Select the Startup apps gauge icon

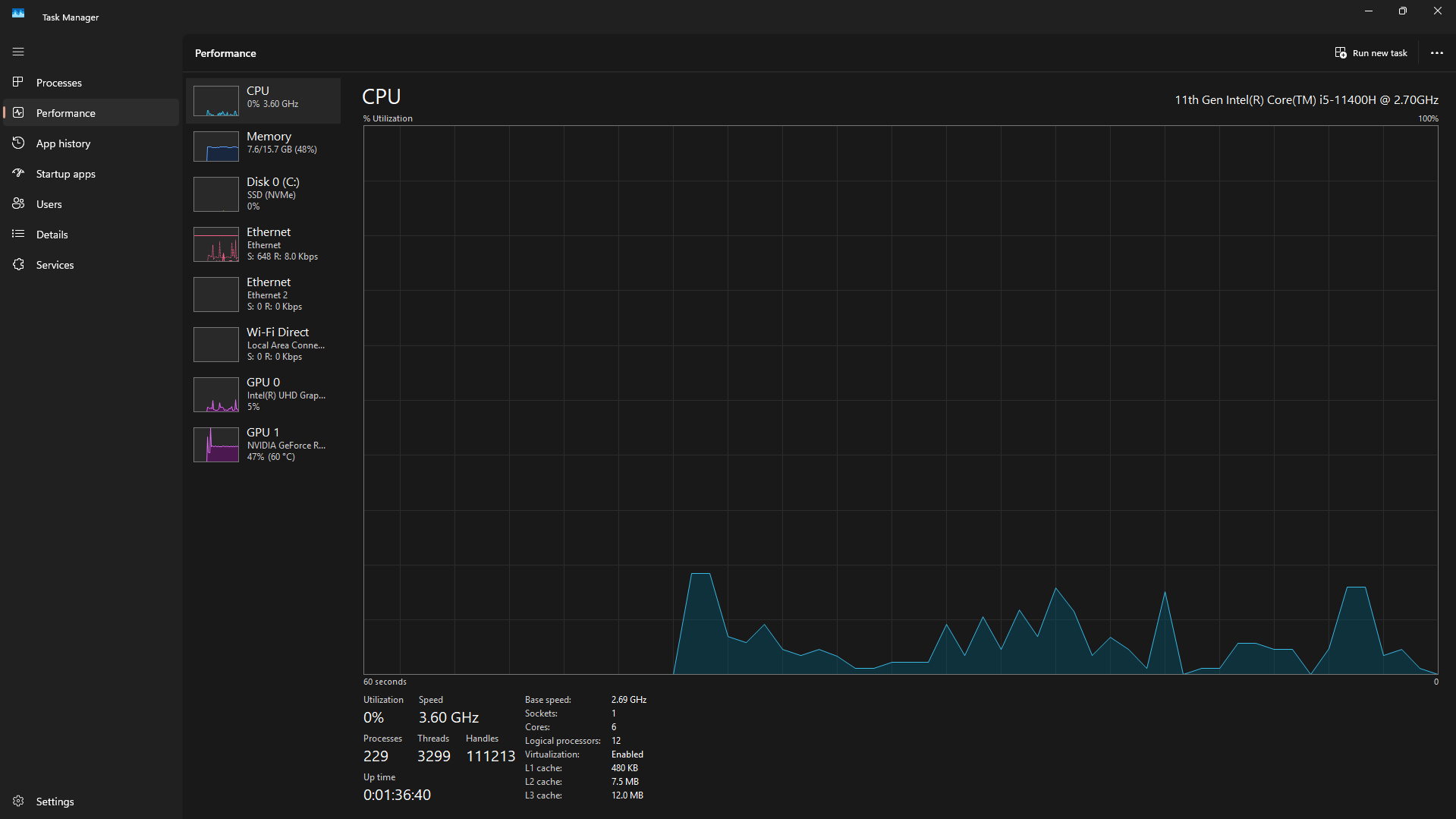pos(18,173)
